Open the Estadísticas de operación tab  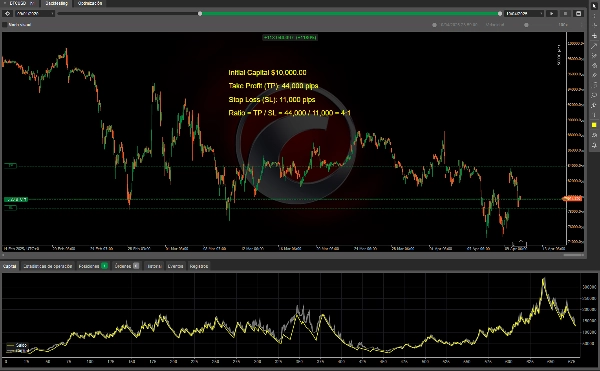point(47,266)
